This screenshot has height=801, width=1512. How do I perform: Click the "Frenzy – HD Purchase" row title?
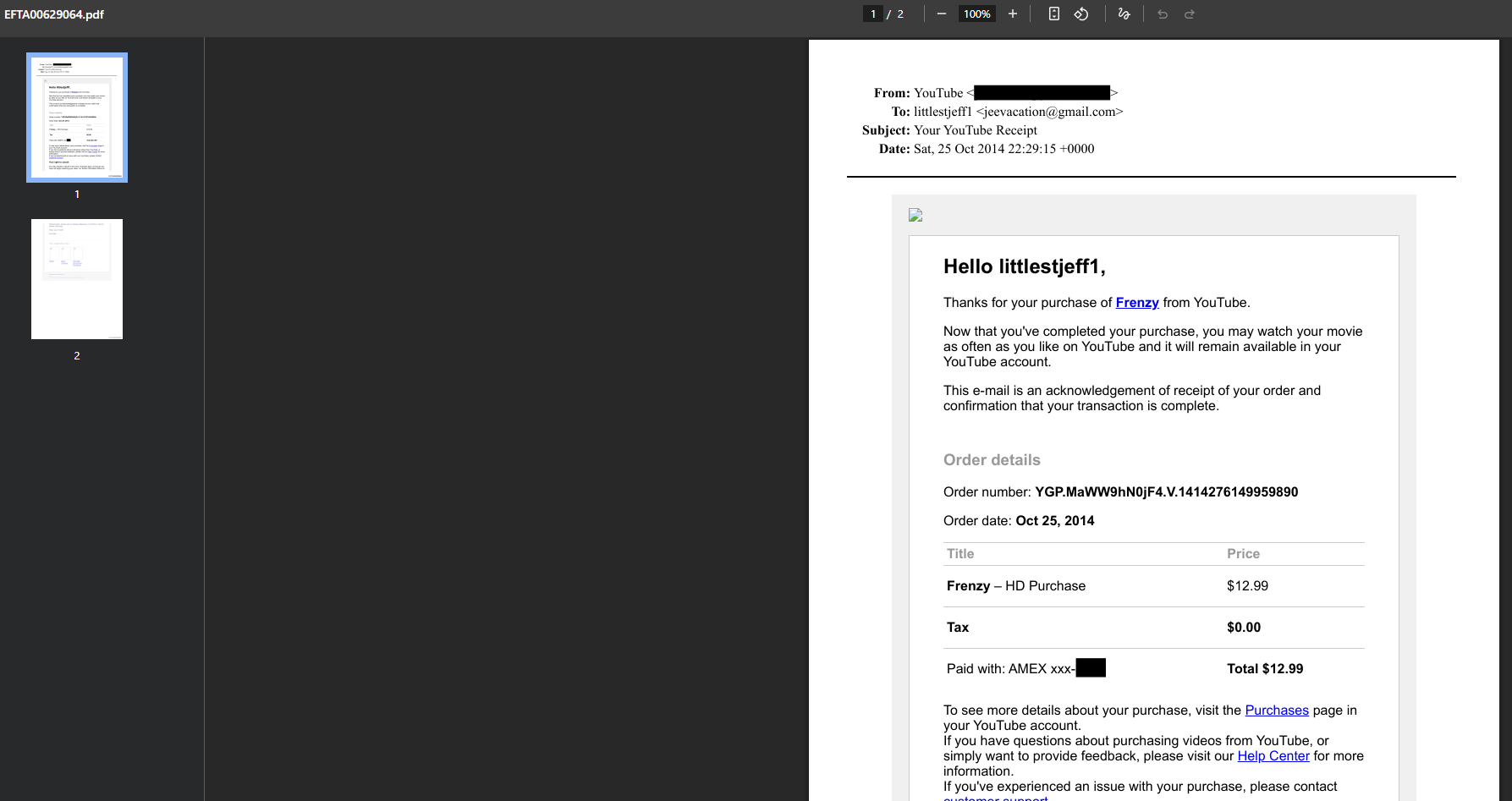(1016, 586)
